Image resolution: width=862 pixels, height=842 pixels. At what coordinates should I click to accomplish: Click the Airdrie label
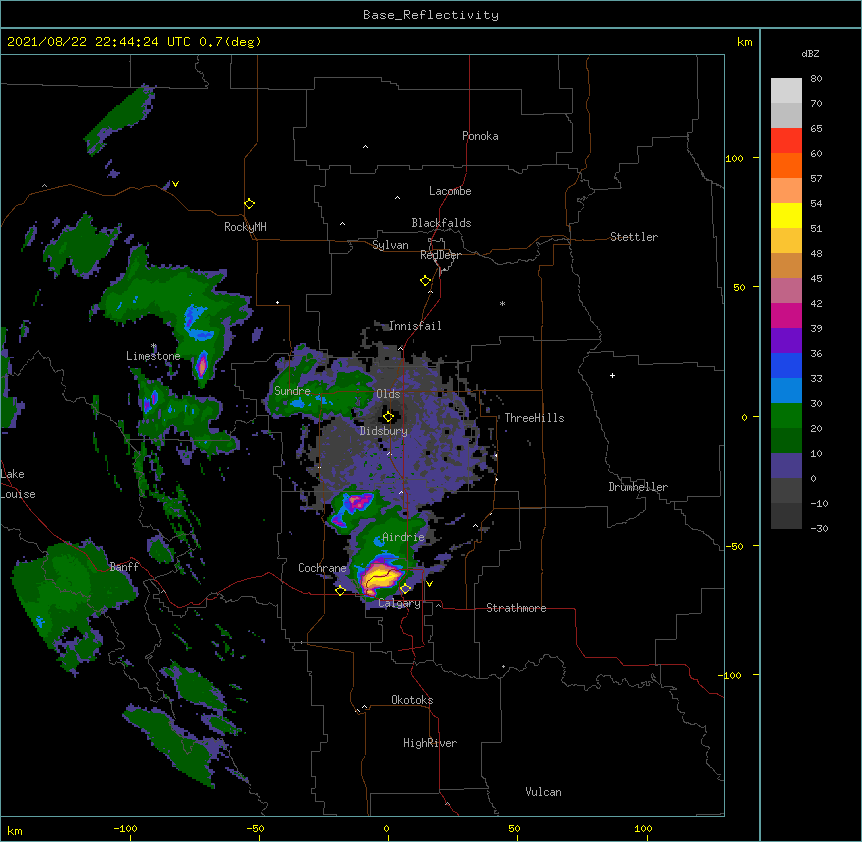403,537
